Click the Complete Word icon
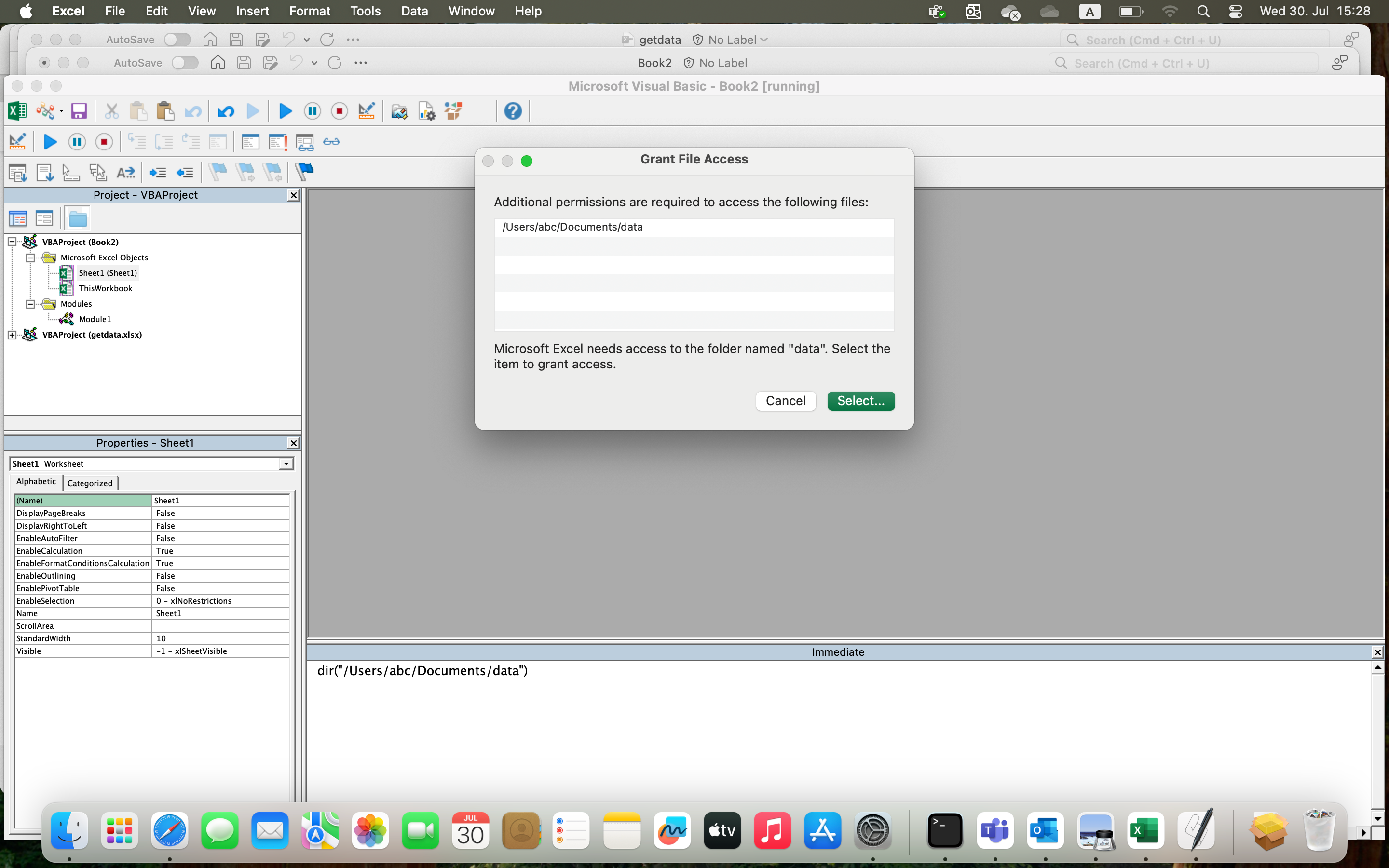Screen dimensions: 1389x868 point(125,172)
